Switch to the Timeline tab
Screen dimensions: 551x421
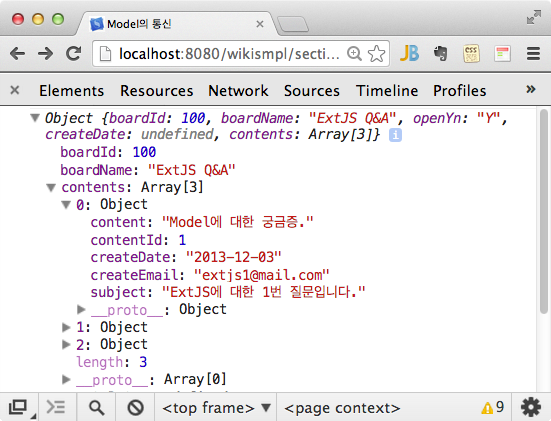click(x=387, y=91)
